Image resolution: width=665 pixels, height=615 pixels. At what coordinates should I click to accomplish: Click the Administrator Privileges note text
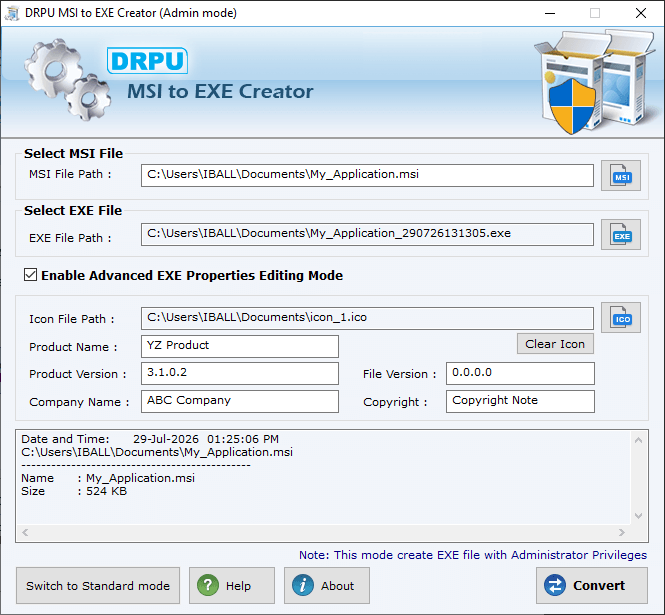coord(473,555)
